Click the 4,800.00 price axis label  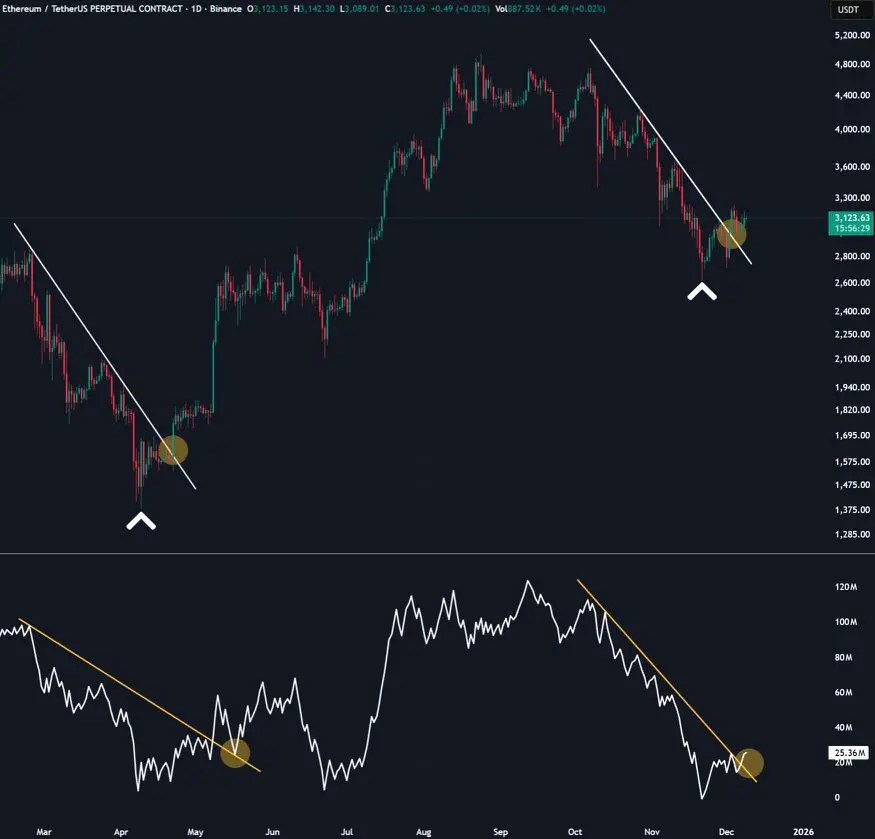coord(852,64)
